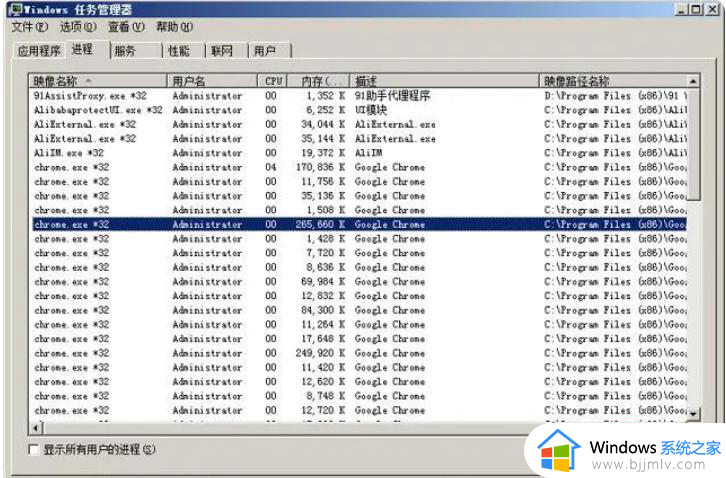Image resolution: width=726 pixels, height=478 pixels.
Task: Select chrome.exe process using 35,136 K
Action: (x=359, y=196)
